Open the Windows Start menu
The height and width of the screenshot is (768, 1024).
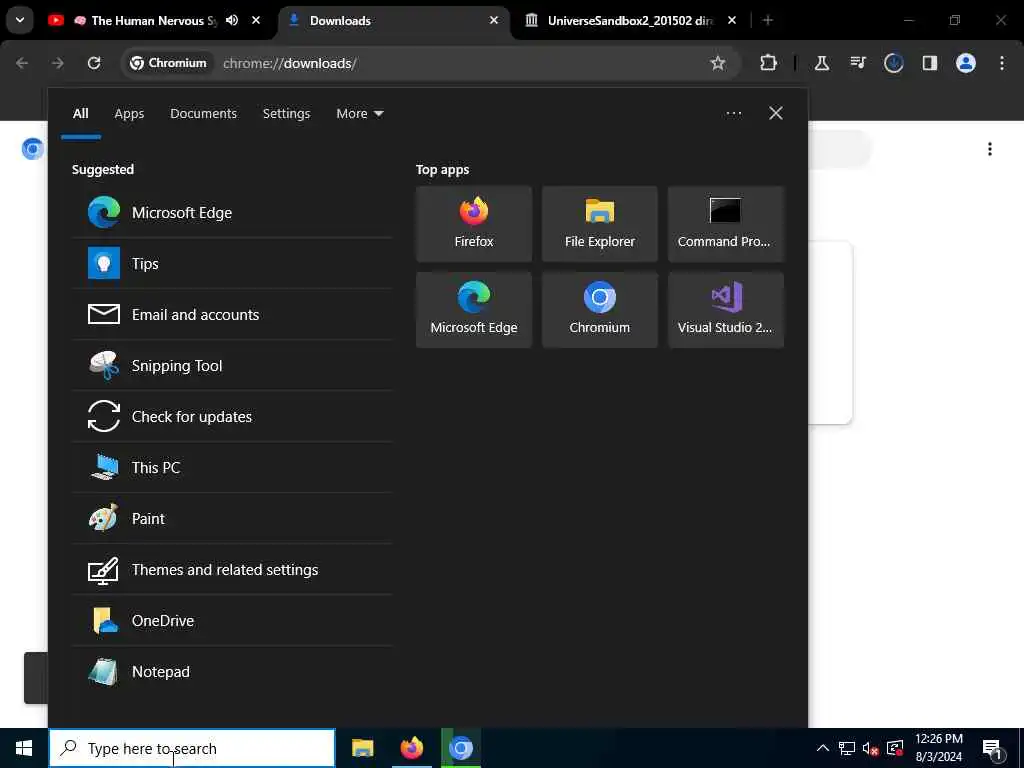point(24,748)
